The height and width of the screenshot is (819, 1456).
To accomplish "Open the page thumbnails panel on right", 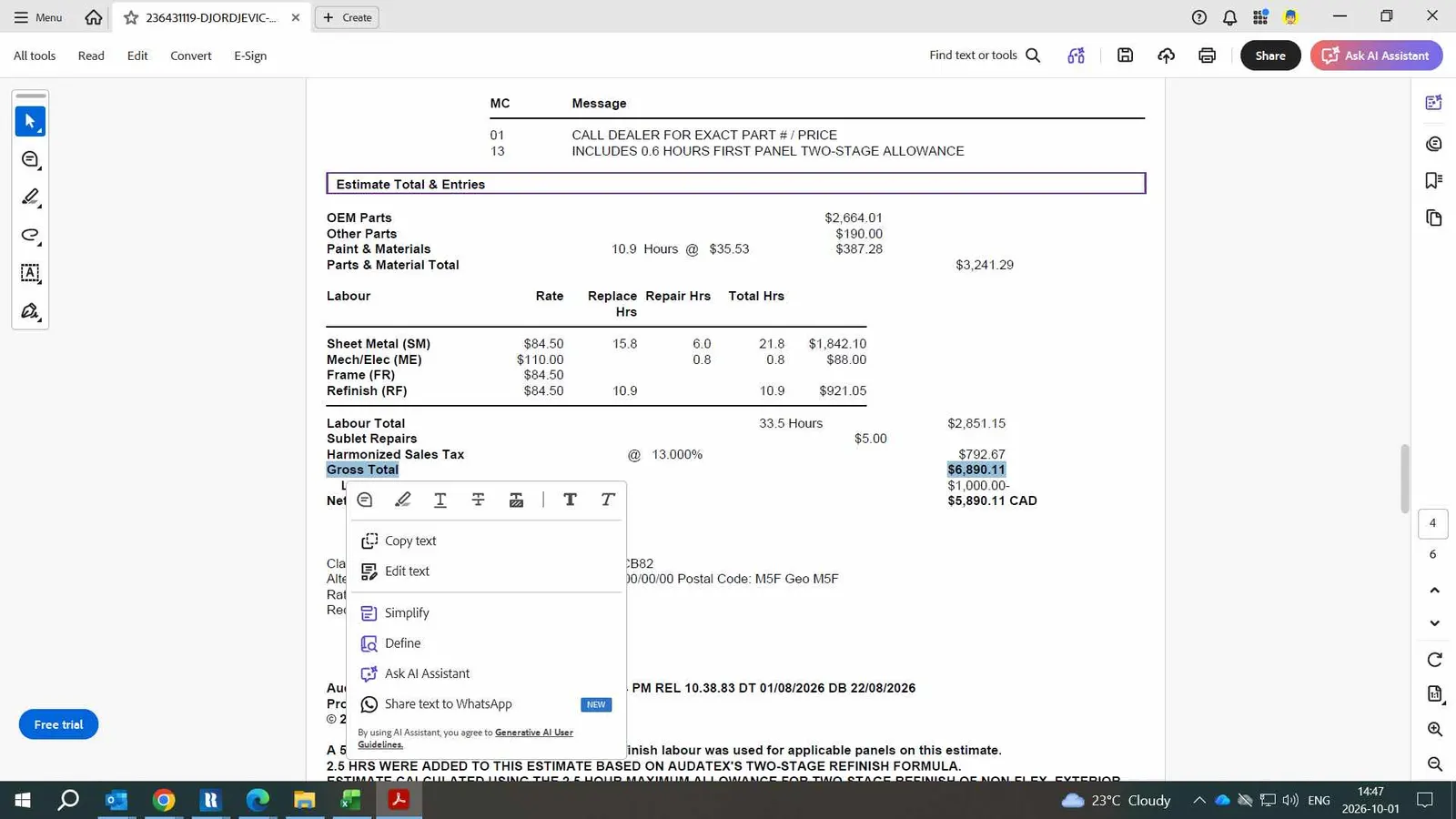I will tap(1434, 217).
